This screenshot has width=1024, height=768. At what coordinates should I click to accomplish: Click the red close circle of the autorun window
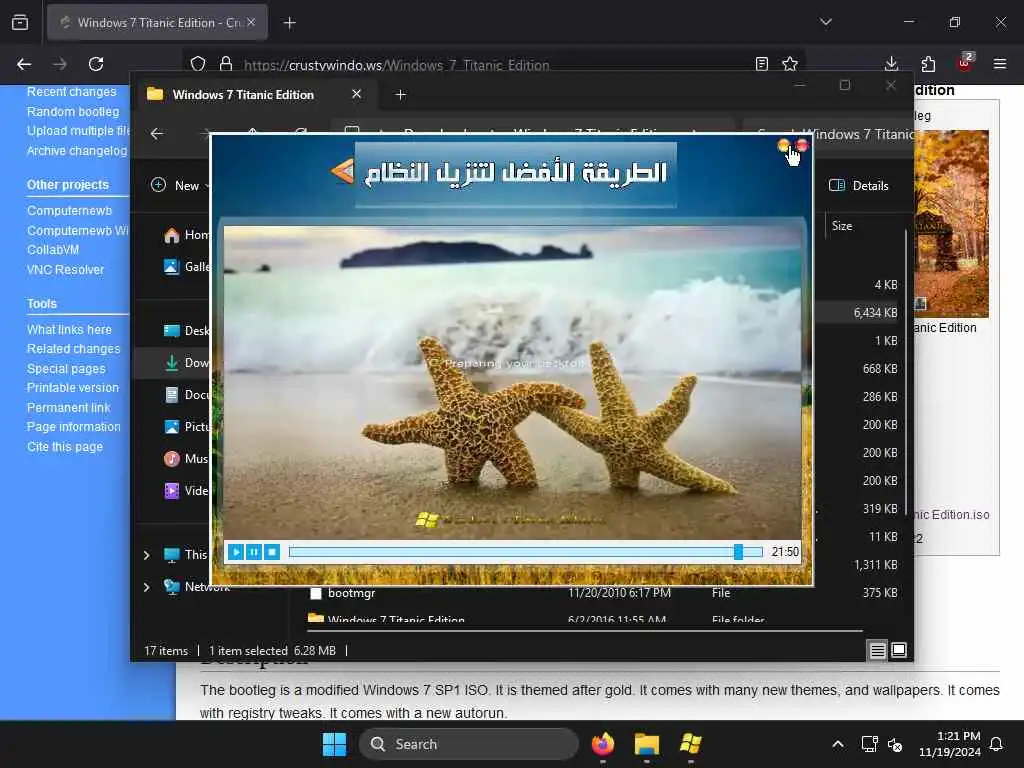pos(802,146)
